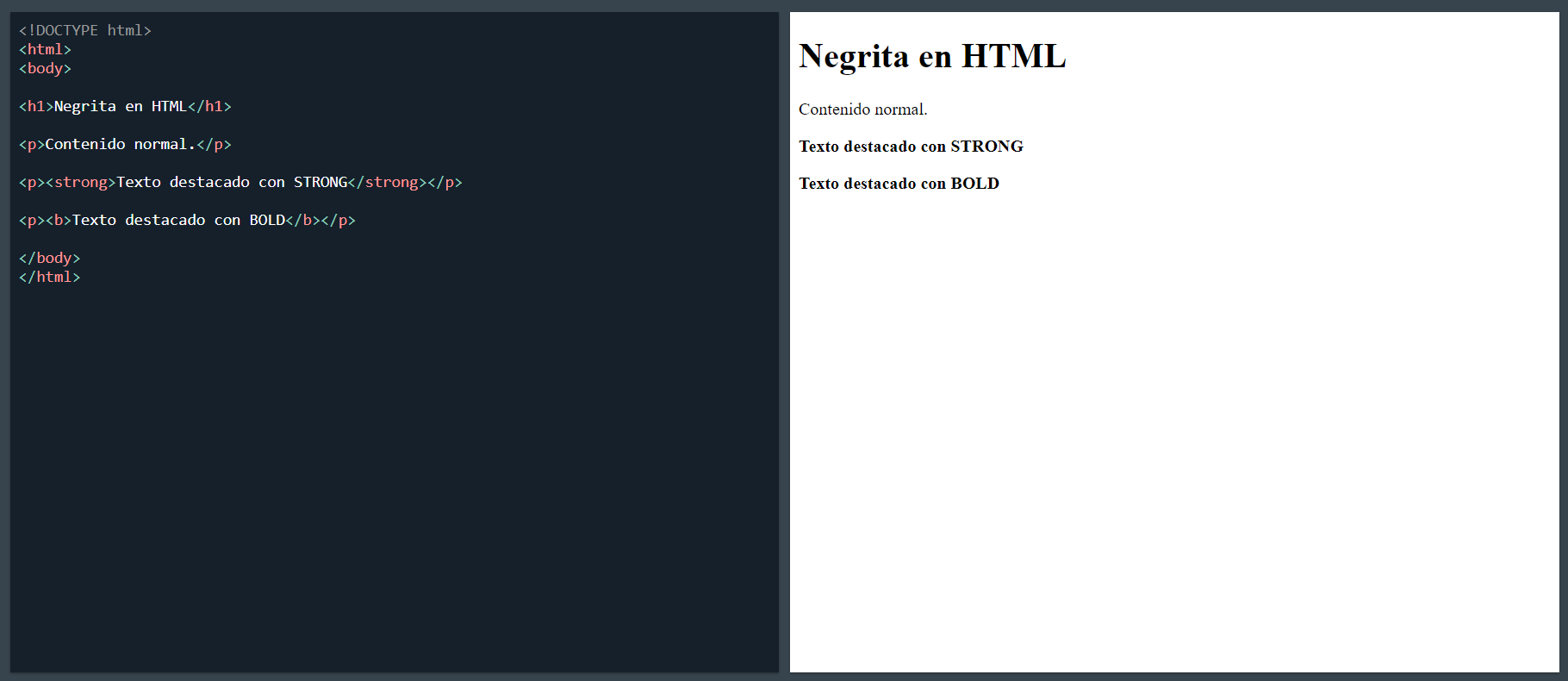Click rendered 'Texto destacado con STRONG' text

tap(911, 147)
